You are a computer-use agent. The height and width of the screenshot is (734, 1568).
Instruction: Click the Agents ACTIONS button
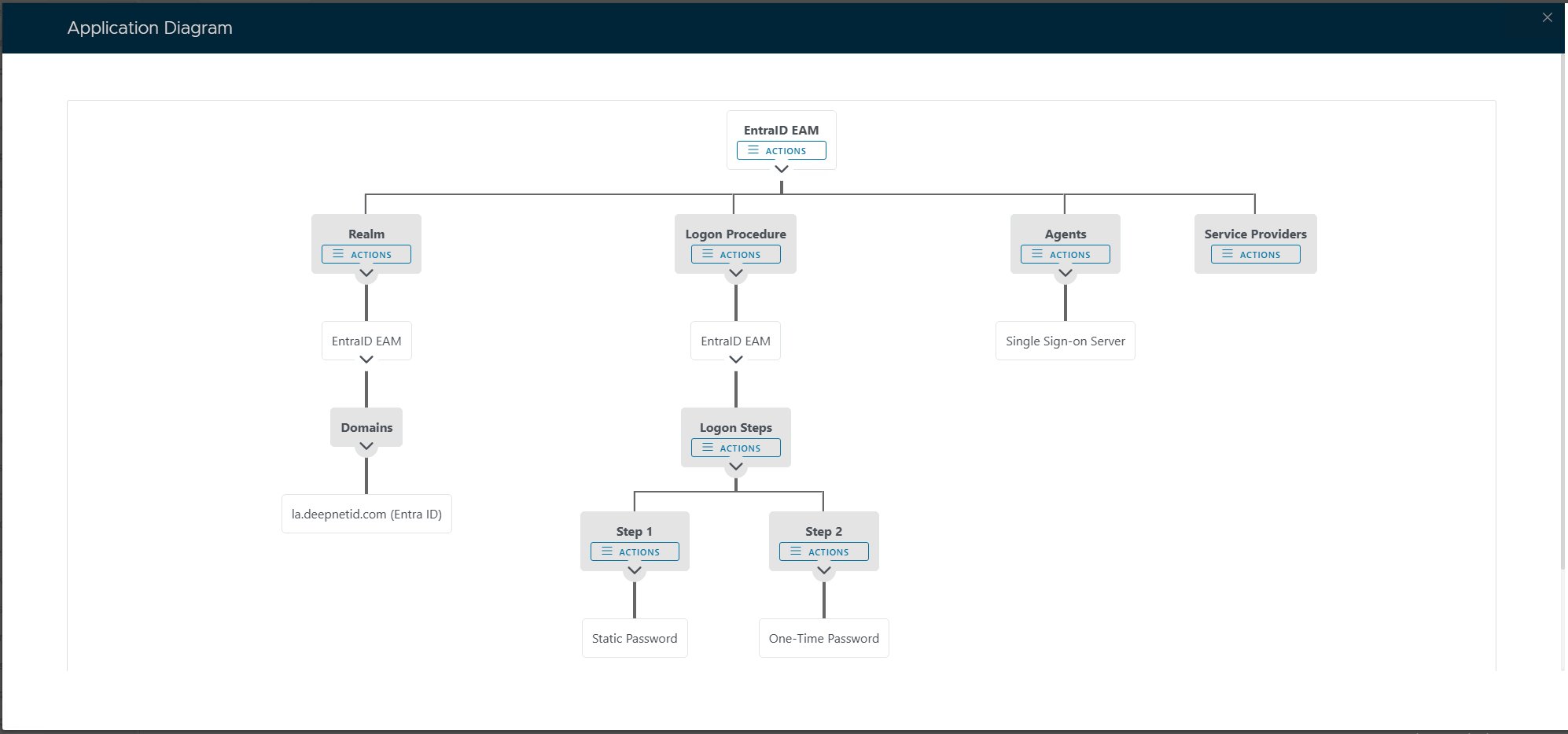[1065, 254]
